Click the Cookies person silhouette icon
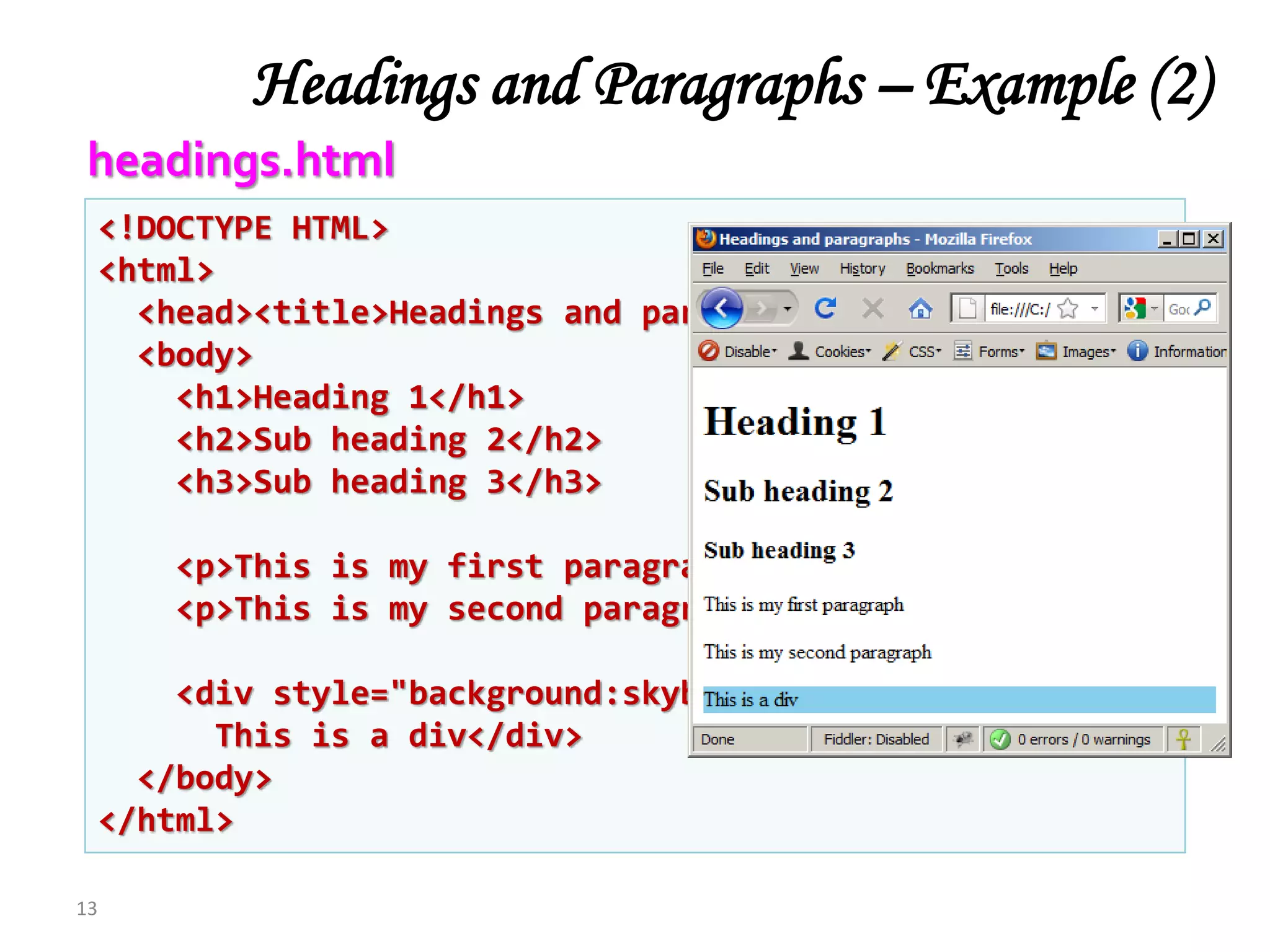1270x952 pixels. pyautogui.click(x=799, y=351)
